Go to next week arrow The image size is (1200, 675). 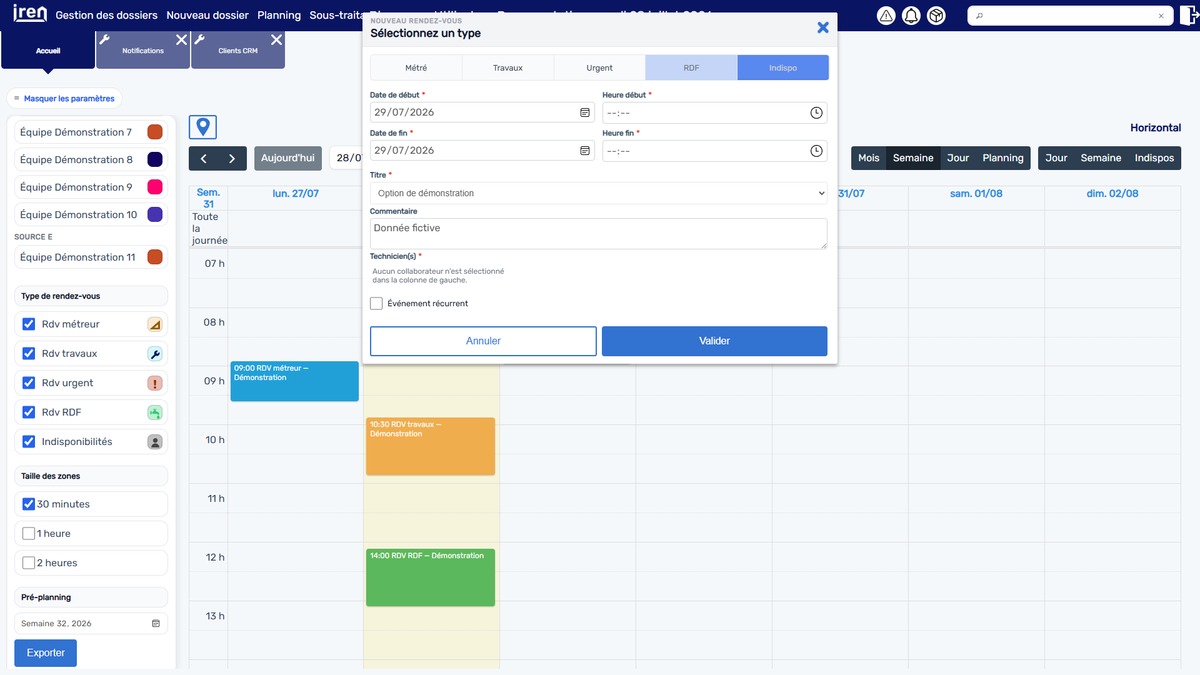232,158
